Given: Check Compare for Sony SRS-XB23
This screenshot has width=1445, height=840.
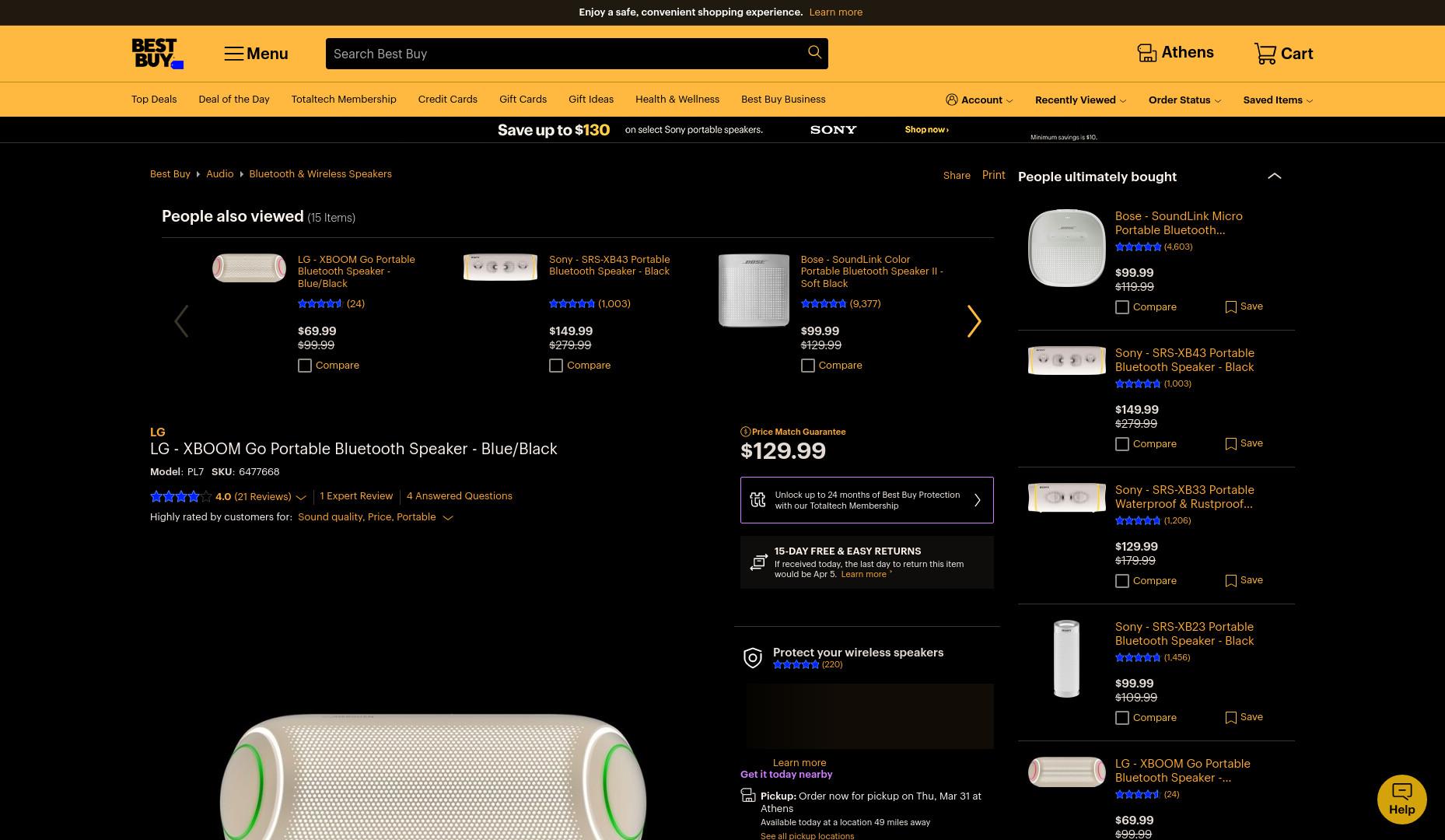Looking at the screenshot, I should point(1122,718).
